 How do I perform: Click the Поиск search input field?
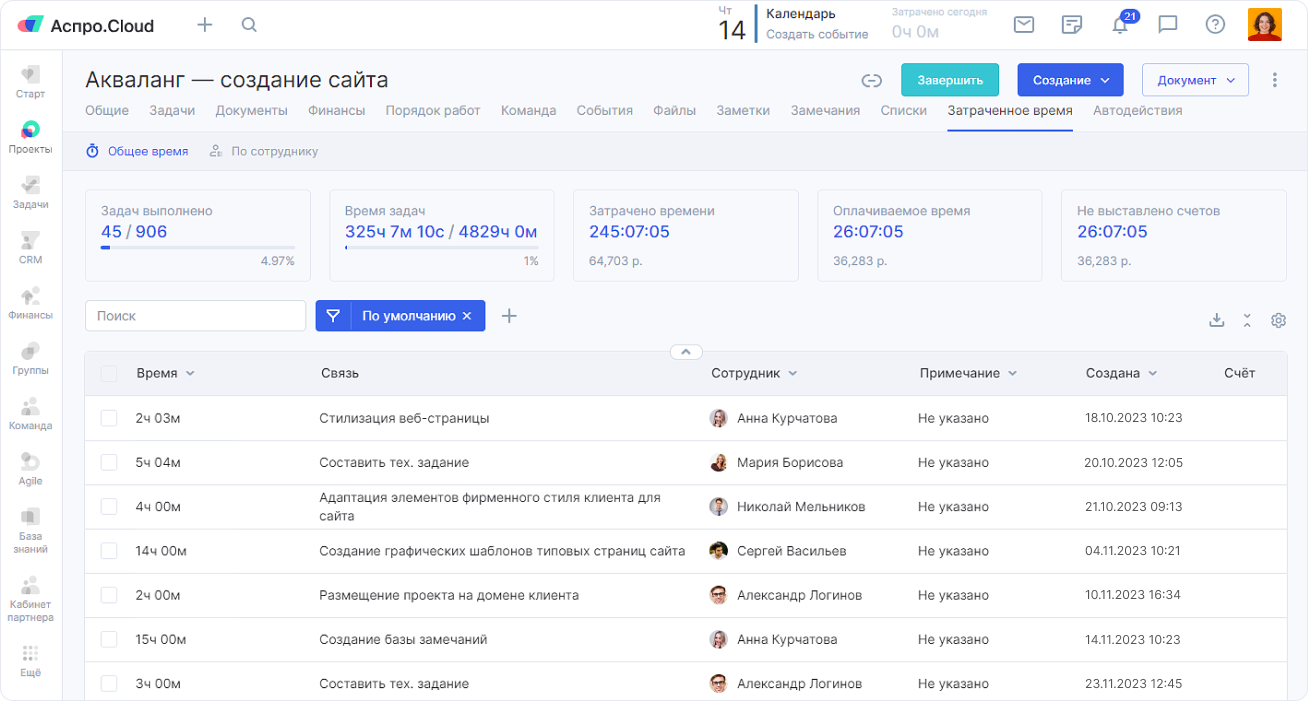195,316
